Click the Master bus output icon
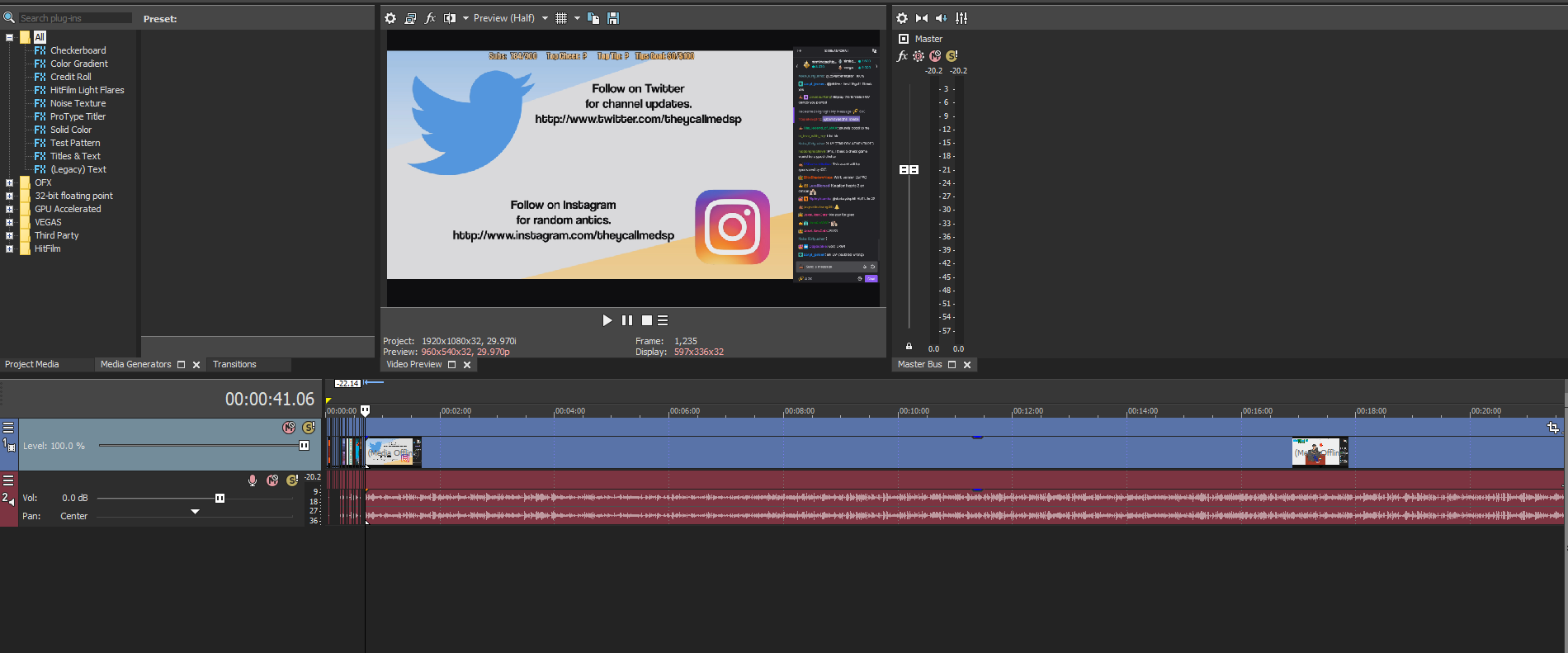The image size is (1568, 653). (x=904, y=39)
